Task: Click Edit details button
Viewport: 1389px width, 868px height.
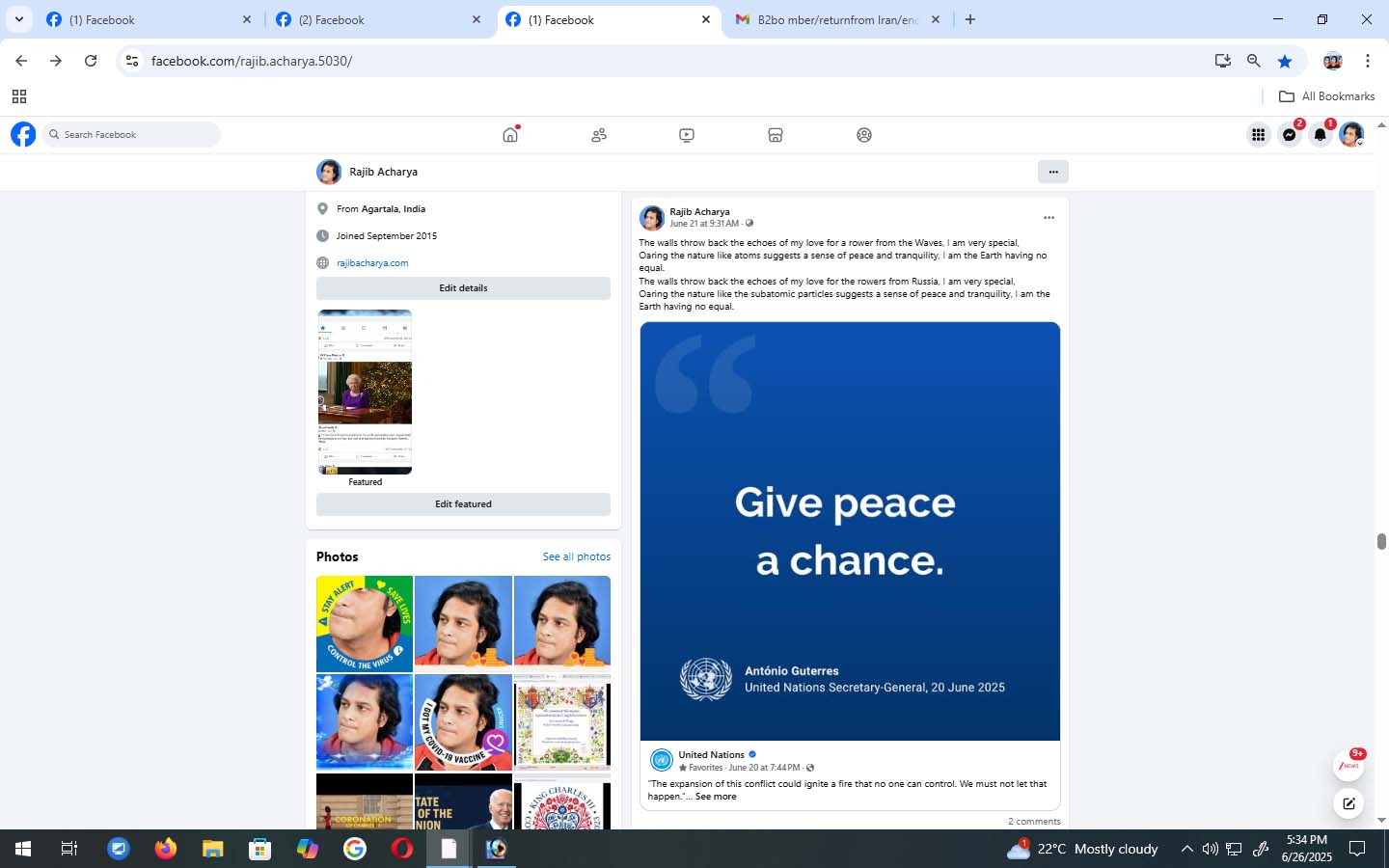Action: (x=463, y=288)
